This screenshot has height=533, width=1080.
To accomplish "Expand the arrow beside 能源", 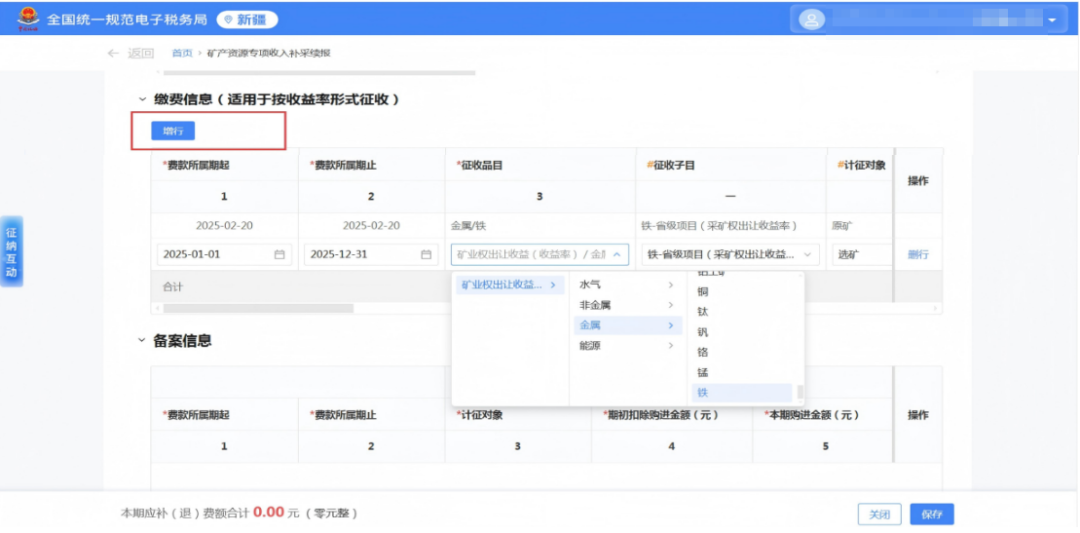I will click(x=670, y=346).
